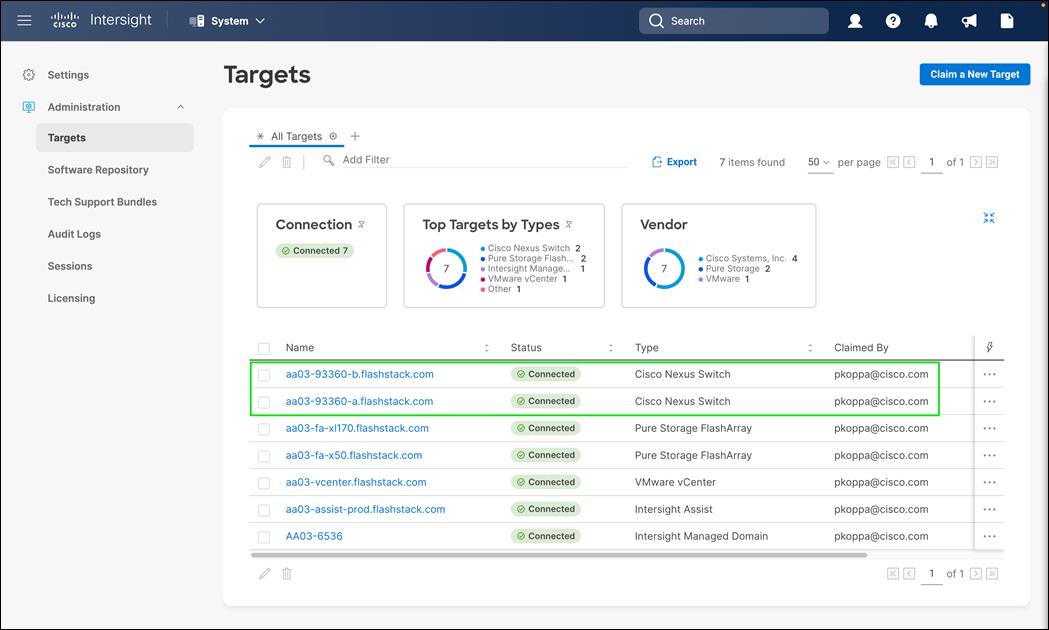Open actions menu for AA03-6536 row

(x=989, y=536)
